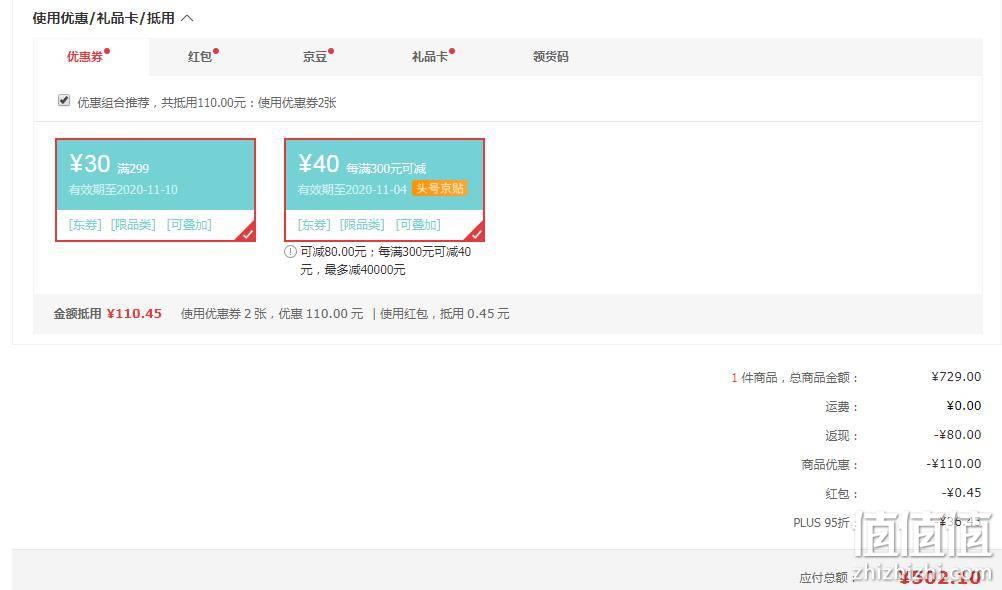Click the 可减80.00元 coupon explanation text

(385, 260)
